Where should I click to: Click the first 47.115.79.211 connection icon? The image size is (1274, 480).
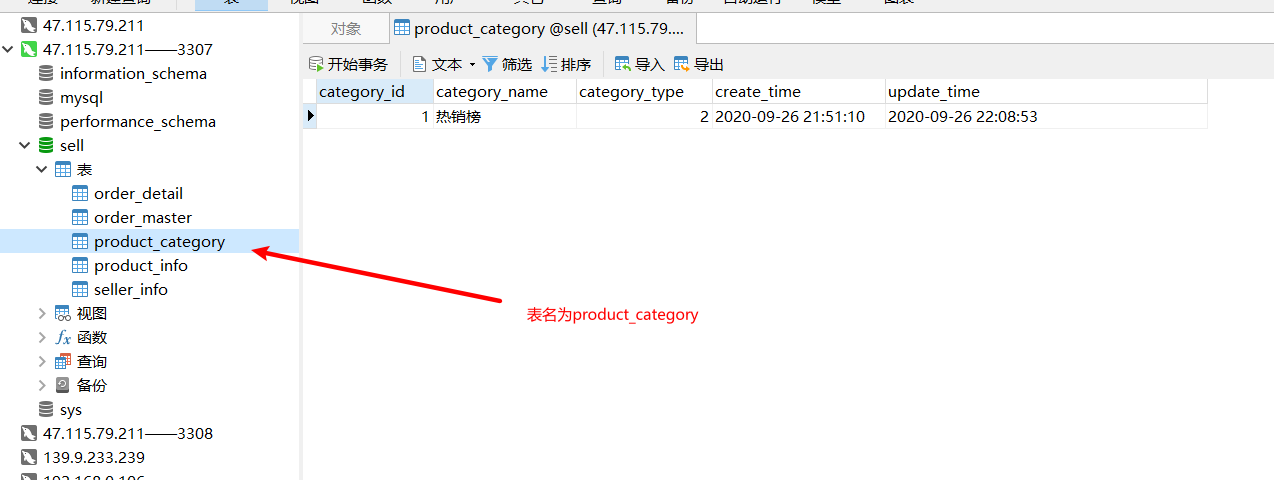pyautogui.click(x=29, y=25)
